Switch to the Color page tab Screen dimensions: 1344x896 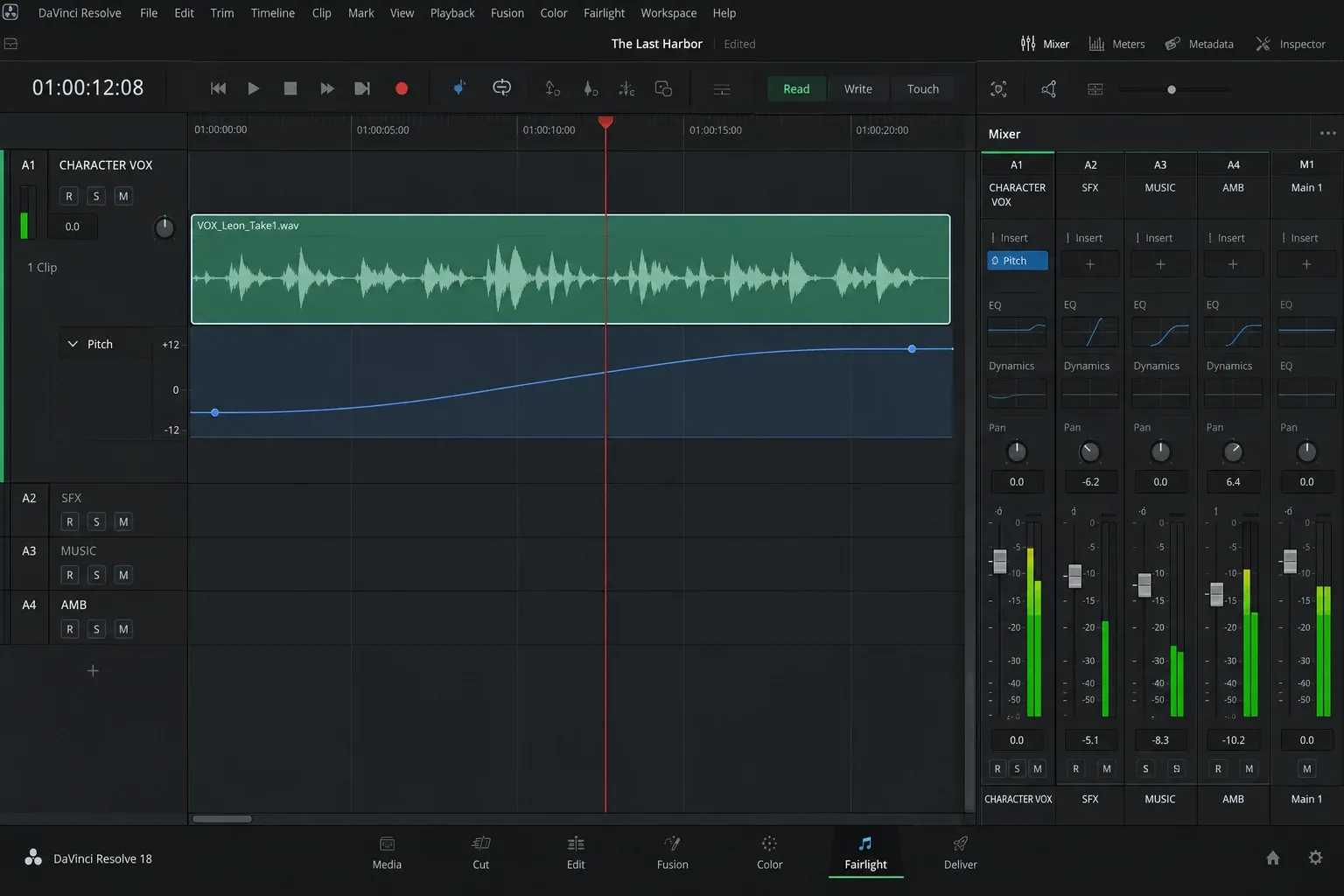coord(769,853)
